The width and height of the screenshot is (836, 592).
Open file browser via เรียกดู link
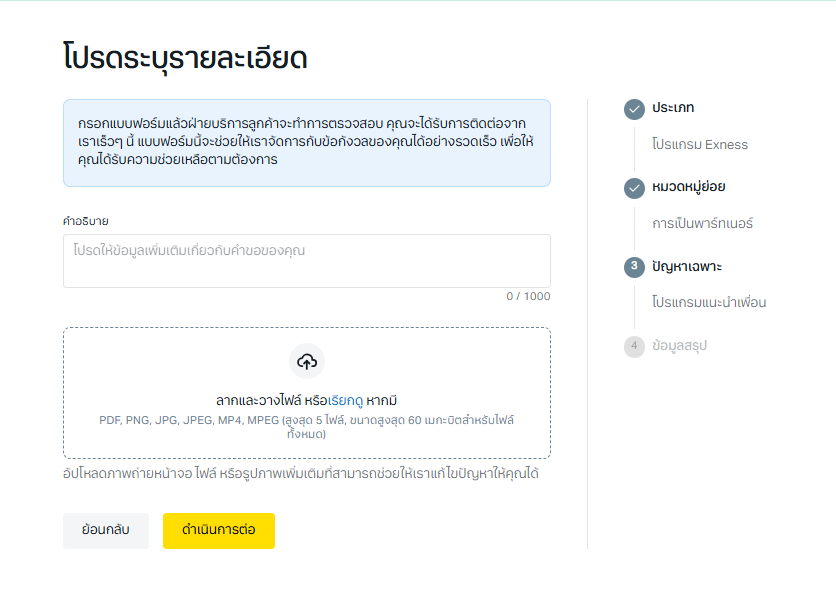[345, 400]
